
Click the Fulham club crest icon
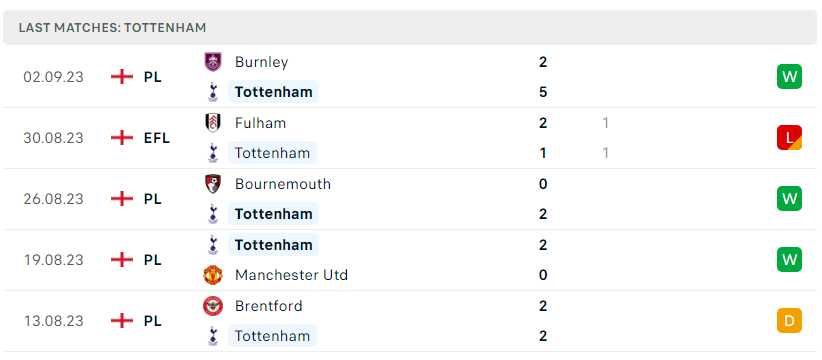click(213, 123)
